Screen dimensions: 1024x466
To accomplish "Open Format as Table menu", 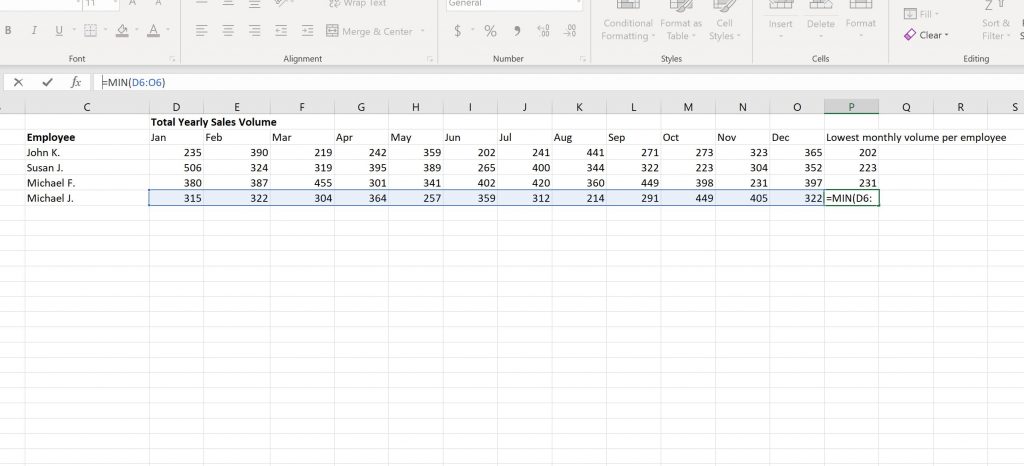I will click(x=680, y=23).
